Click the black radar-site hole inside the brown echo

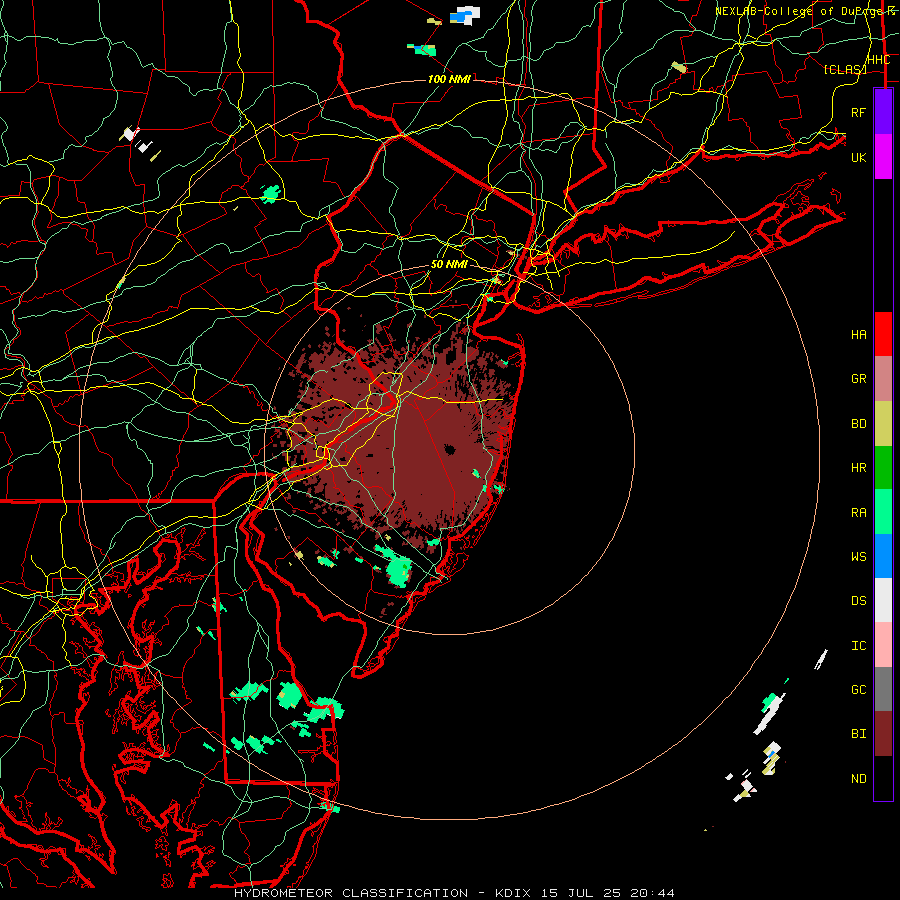point(449,450)
